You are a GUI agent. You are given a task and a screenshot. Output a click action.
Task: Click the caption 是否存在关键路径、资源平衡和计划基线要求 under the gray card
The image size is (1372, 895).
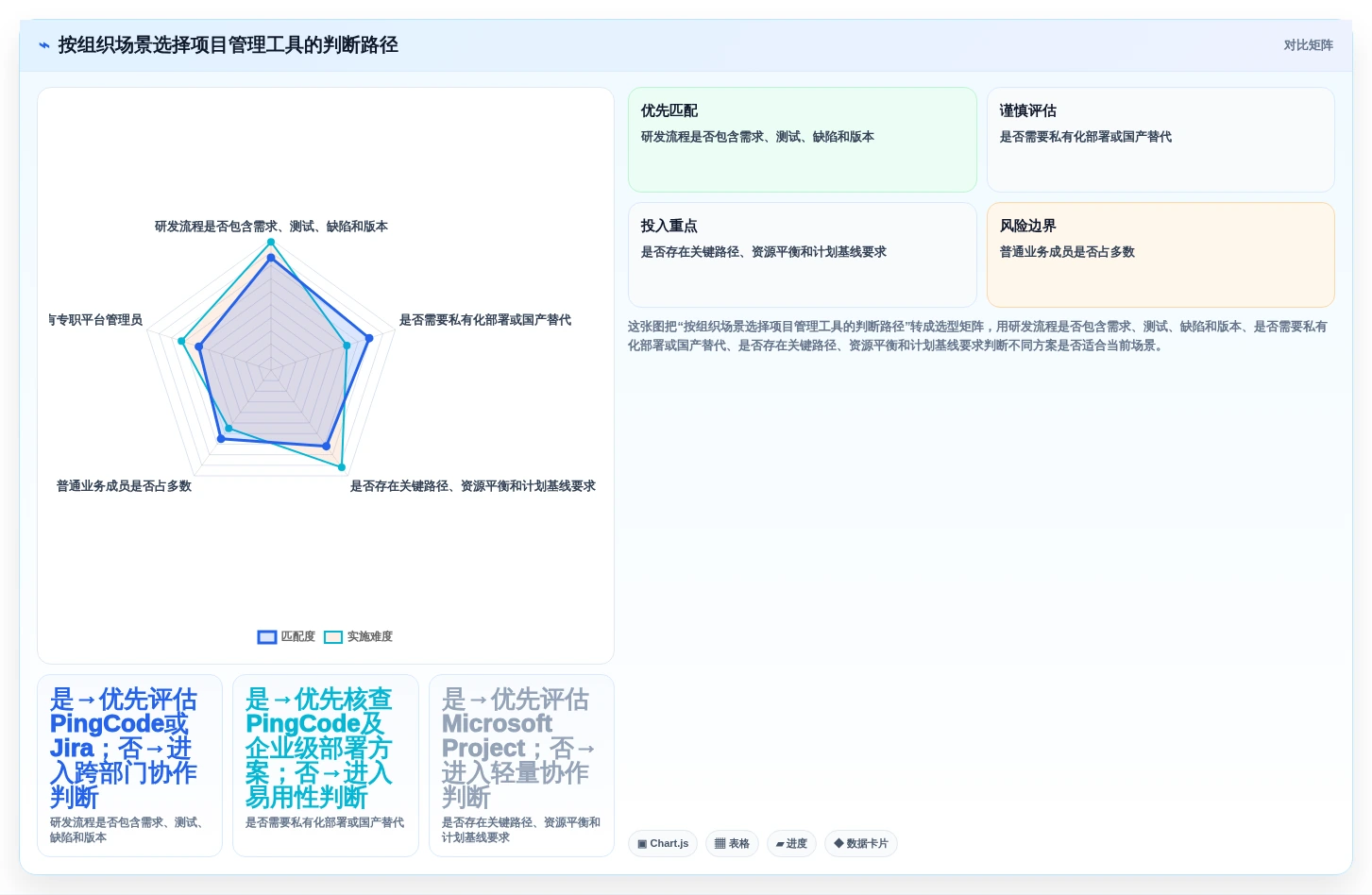[x=521, y=830]
